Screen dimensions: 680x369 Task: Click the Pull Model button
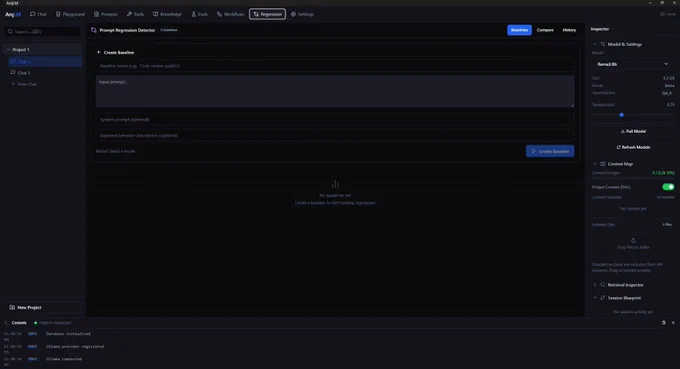633,131
